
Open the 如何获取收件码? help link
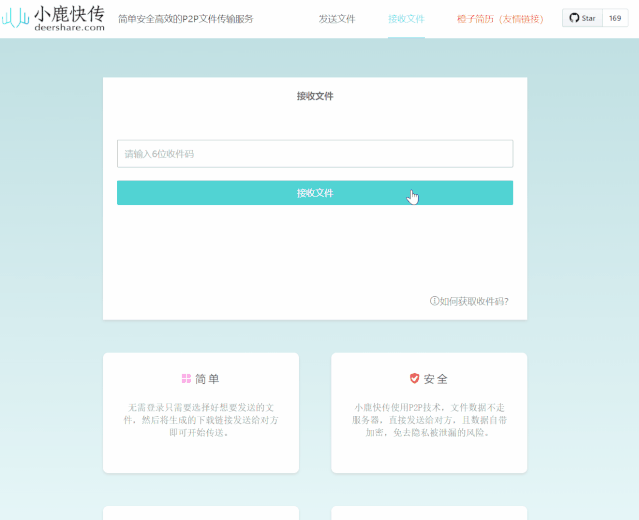click(469, 301)
